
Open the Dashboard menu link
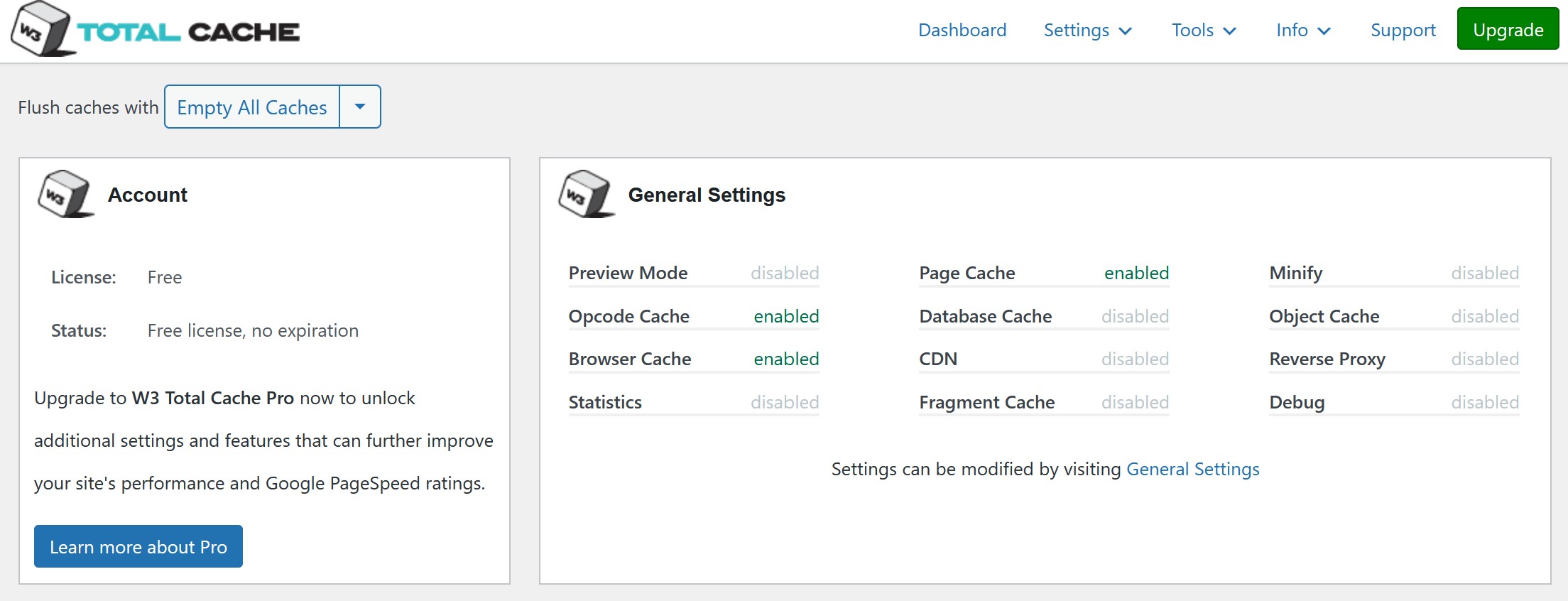click(962, 30)
